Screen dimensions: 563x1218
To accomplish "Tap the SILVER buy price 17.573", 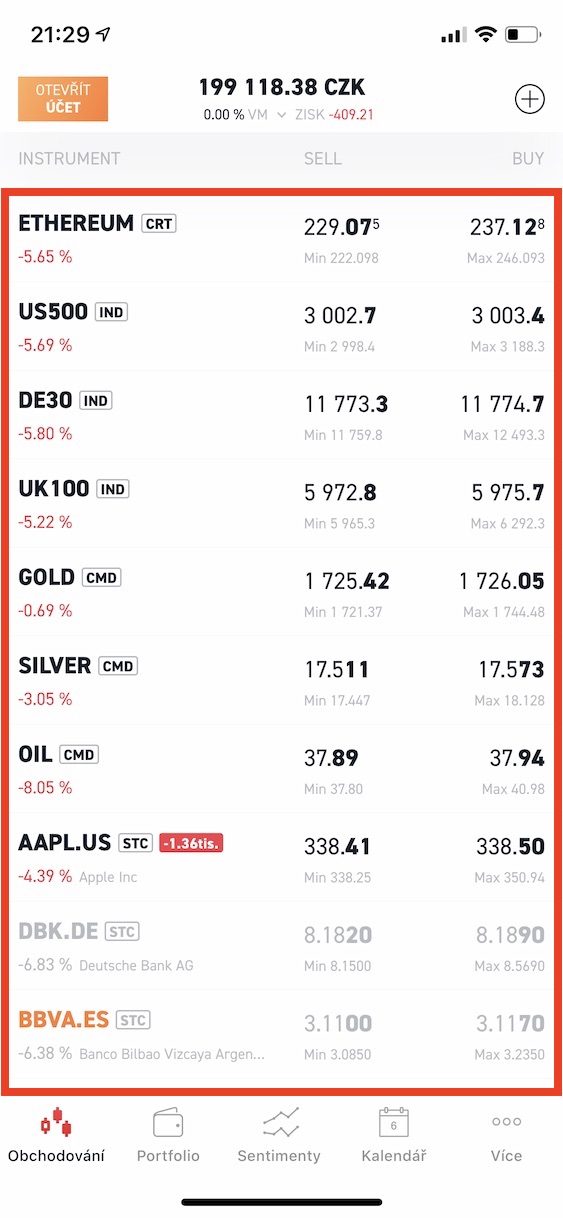I will [511, 670].
